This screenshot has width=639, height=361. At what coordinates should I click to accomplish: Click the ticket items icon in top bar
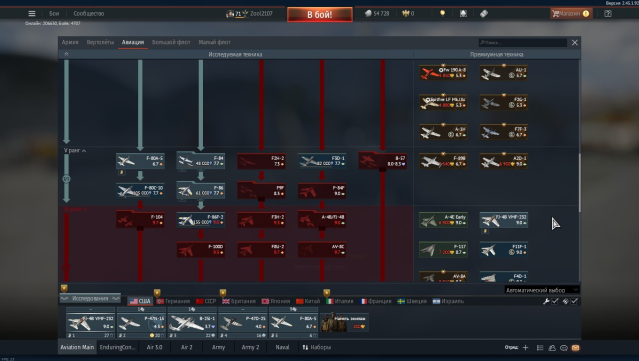coord(484,13)
